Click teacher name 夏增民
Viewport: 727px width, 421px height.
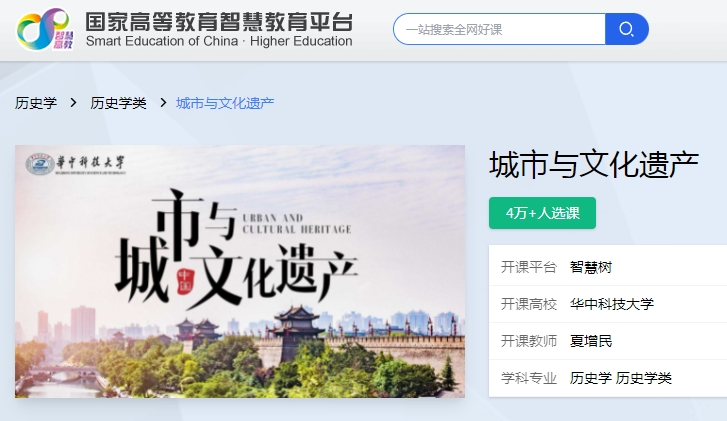pyautogui.click(x=591, y=341)
